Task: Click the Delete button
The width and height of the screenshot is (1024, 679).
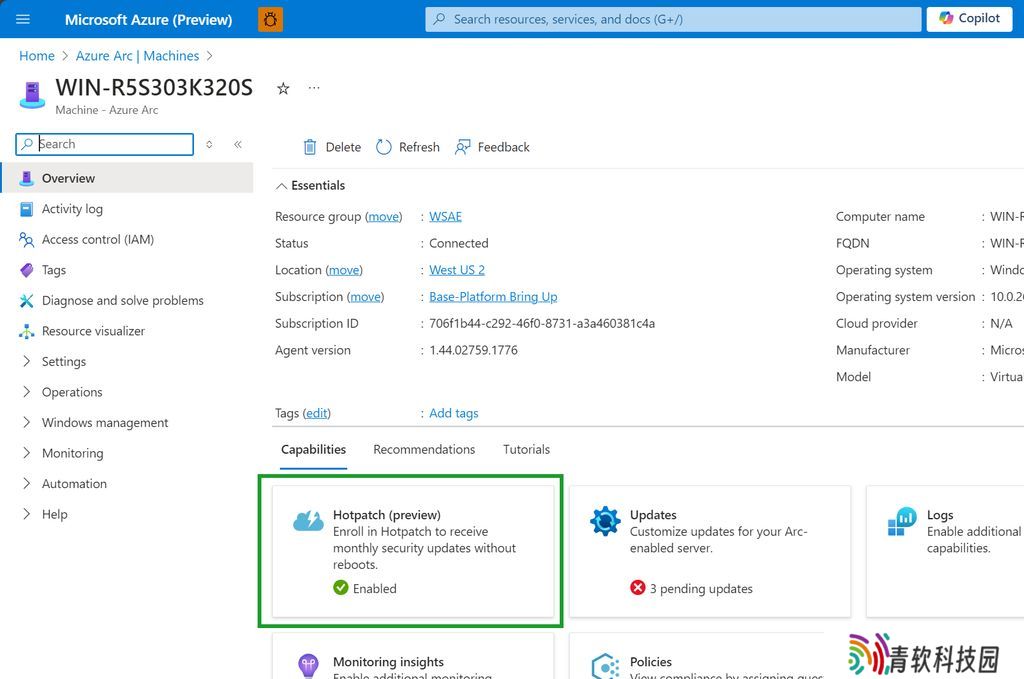Action: point(332,147)
